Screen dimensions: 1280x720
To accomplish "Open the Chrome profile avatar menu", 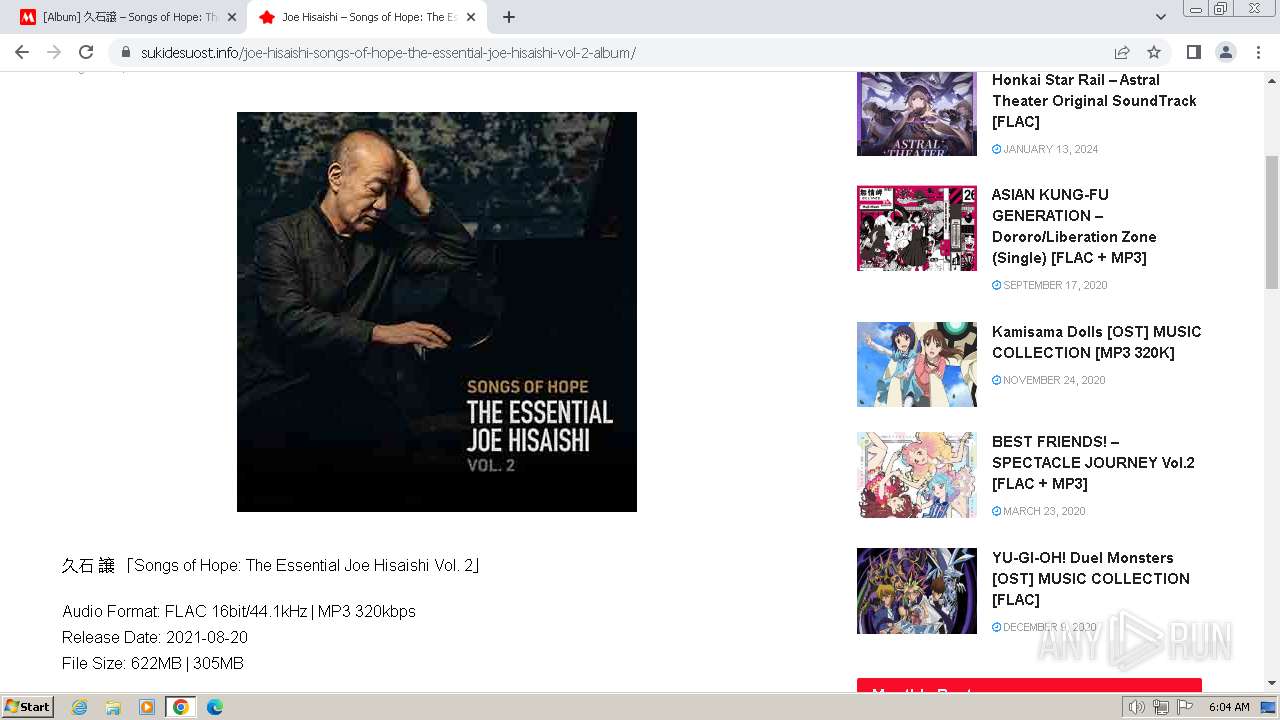I will [x=1225, y=52].
